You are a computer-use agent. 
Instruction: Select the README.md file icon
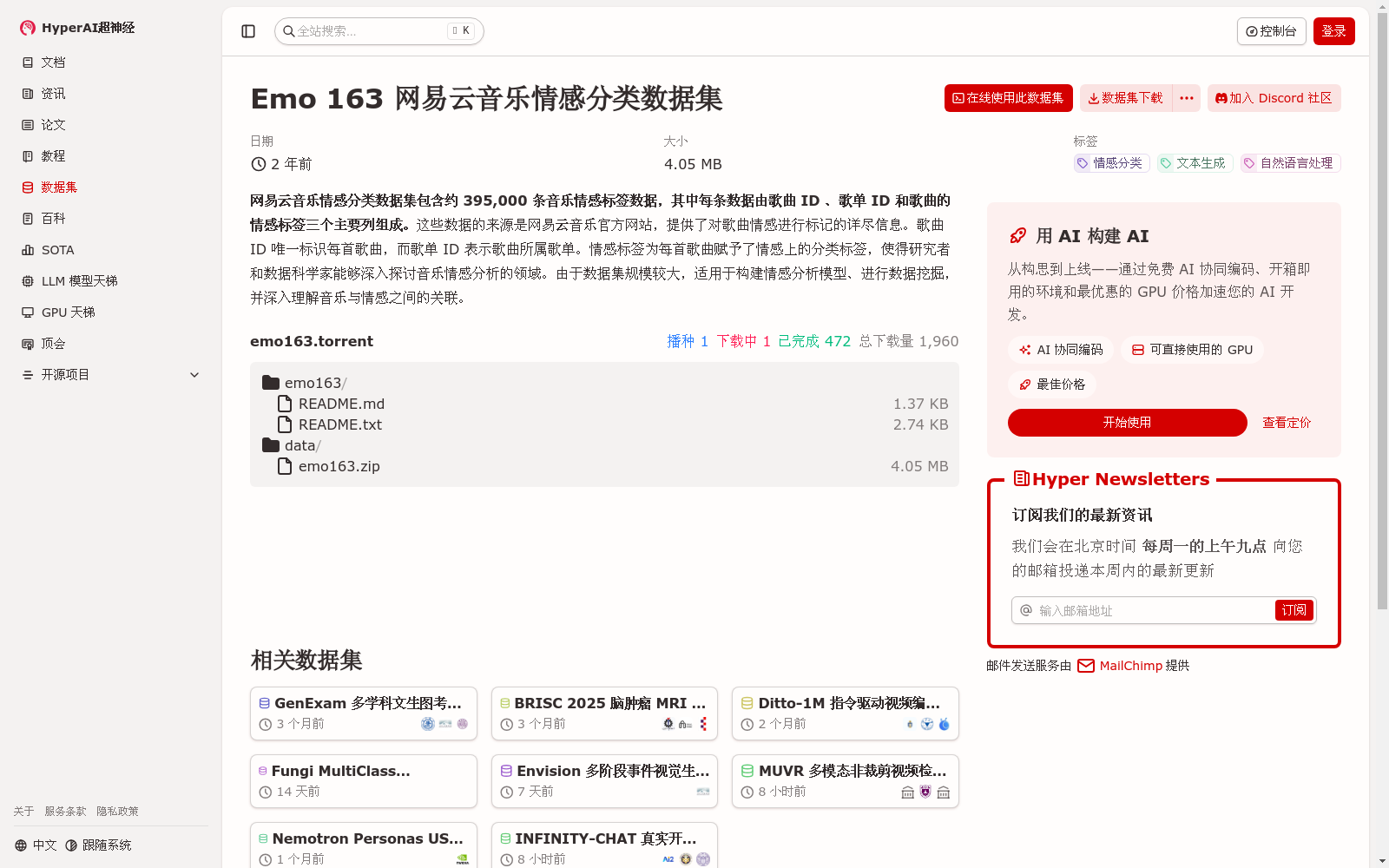[x=284, y=403]
